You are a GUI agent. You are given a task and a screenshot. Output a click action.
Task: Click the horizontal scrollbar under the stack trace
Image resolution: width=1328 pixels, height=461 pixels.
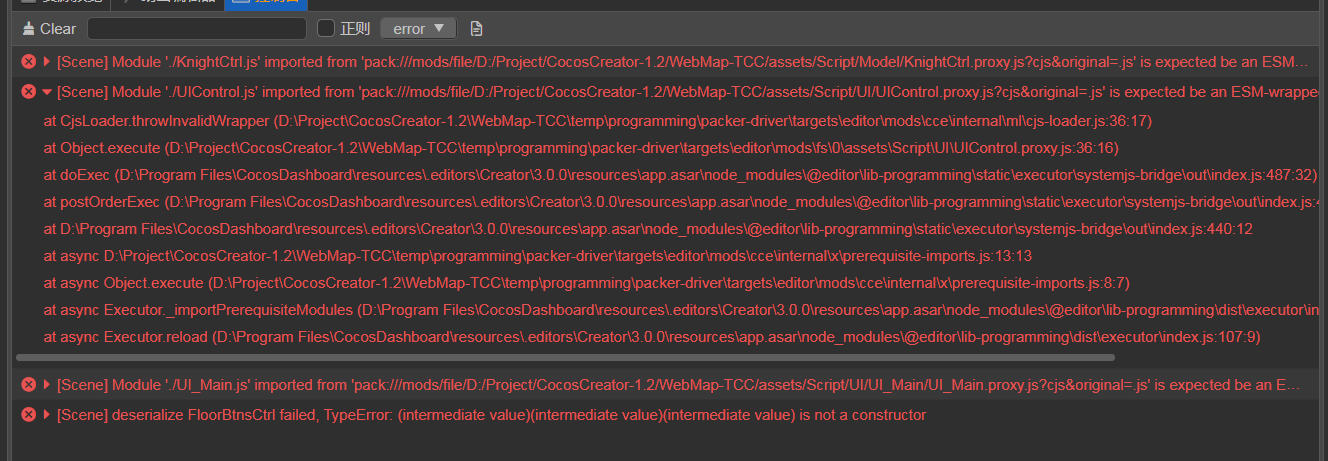566,357
